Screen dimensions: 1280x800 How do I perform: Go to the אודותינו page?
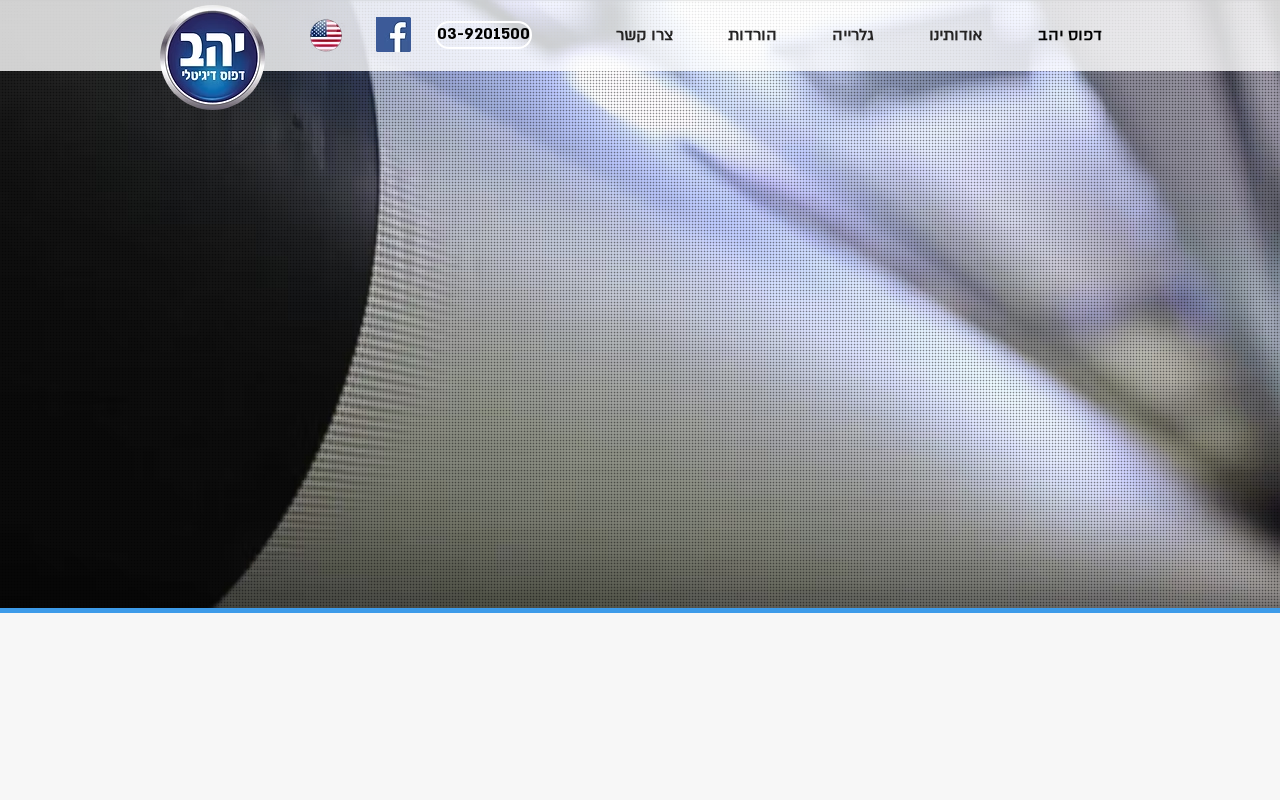pyautogui.click(x=956, y=35)
